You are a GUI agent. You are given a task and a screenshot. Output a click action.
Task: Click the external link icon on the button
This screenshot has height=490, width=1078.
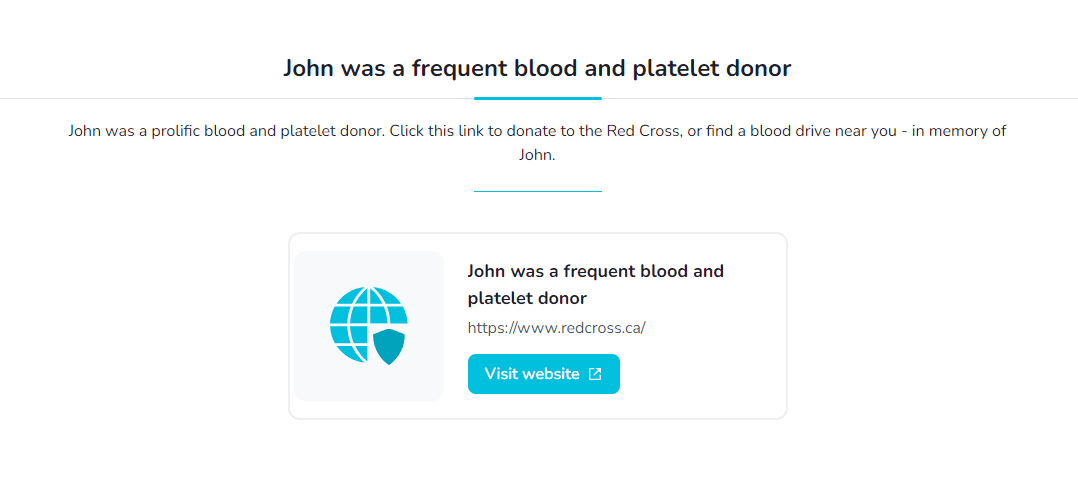click(x=595, y=374)
